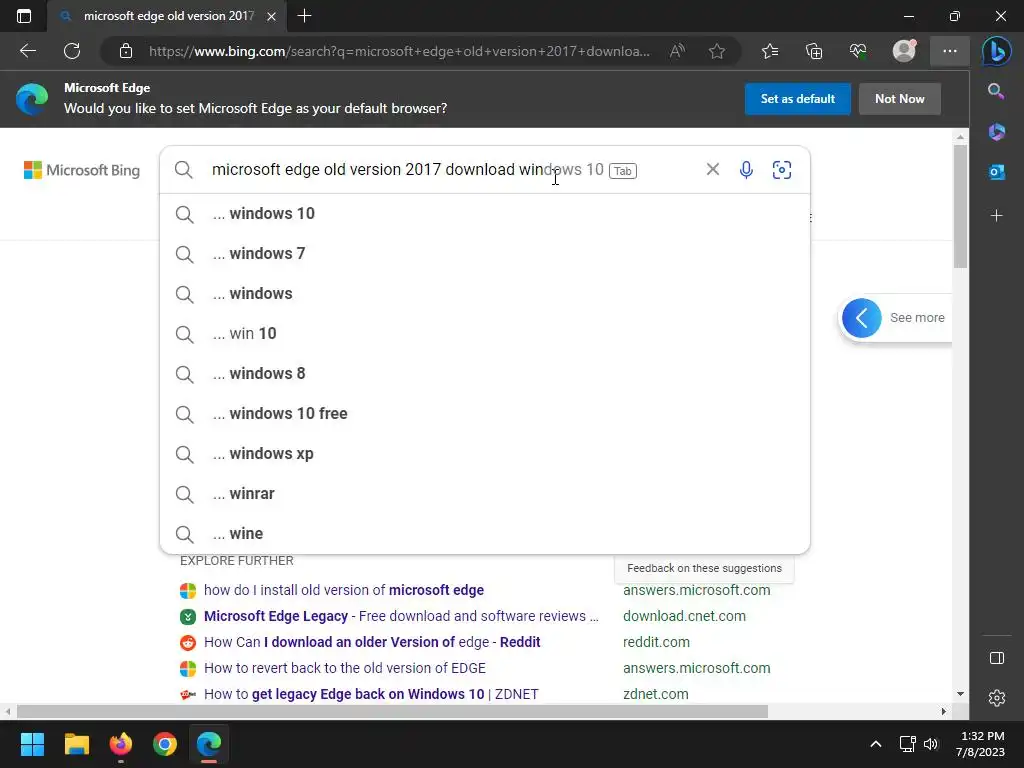Search using an image icon
This screenshot has height=768, width=1024.
[782, 170]
